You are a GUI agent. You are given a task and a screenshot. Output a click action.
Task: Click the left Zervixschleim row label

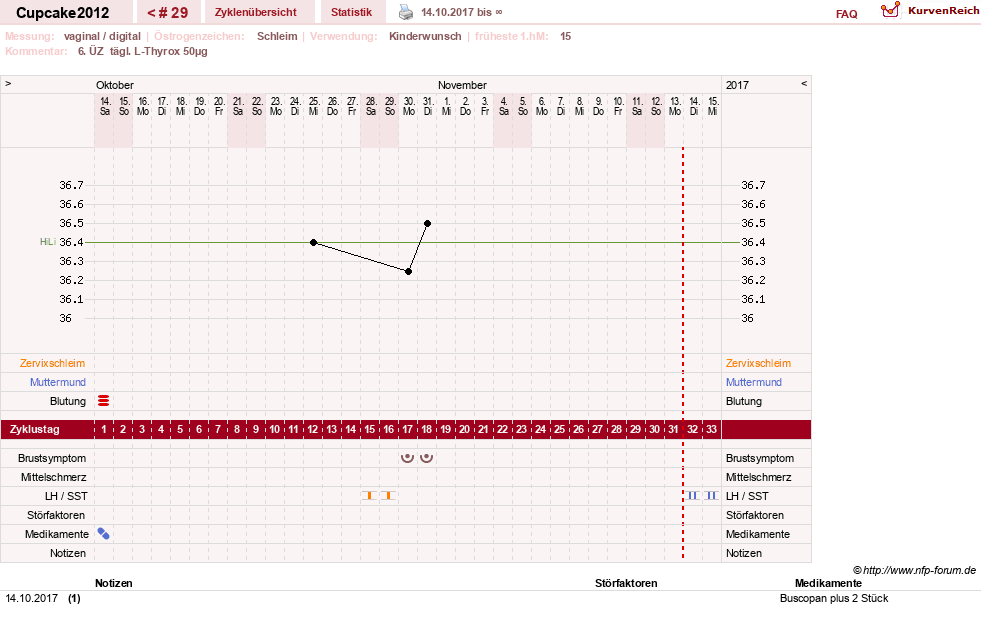coord(53,363)
